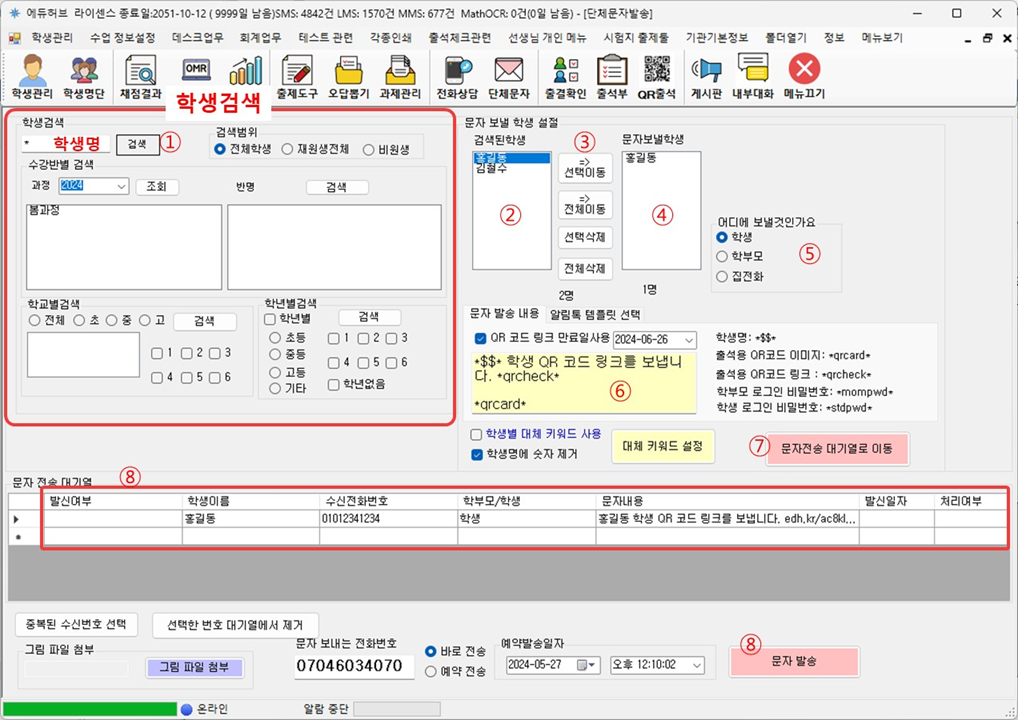Screen dimensions: 1018x720
Task: Choose 학부모 as the message recipient
Action: (x=723, y=256)
